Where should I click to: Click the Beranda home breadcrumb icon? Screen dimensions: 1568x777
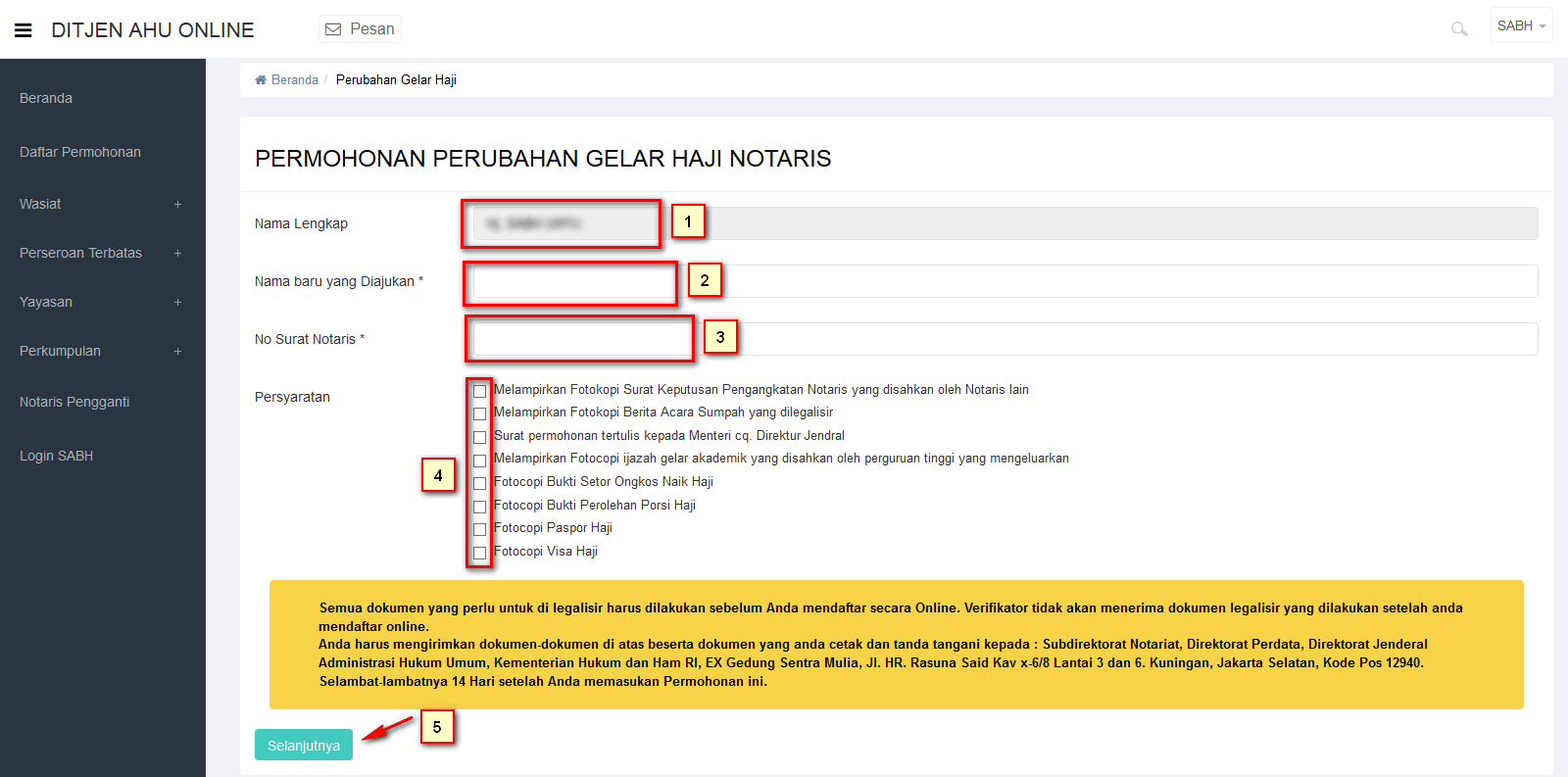261,80
